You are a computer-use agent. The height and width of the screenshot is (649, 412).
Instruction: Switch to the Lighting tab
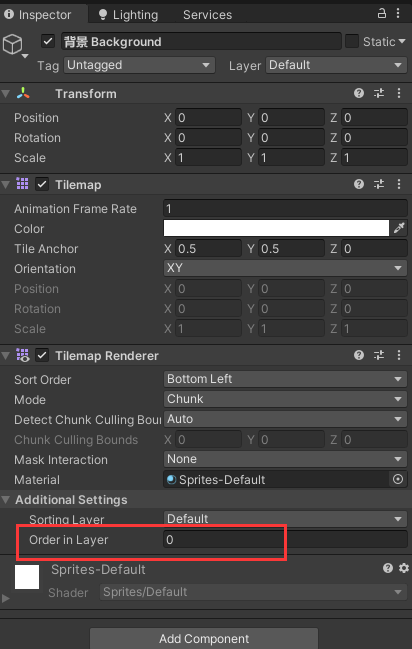click(x=128, y=14)
